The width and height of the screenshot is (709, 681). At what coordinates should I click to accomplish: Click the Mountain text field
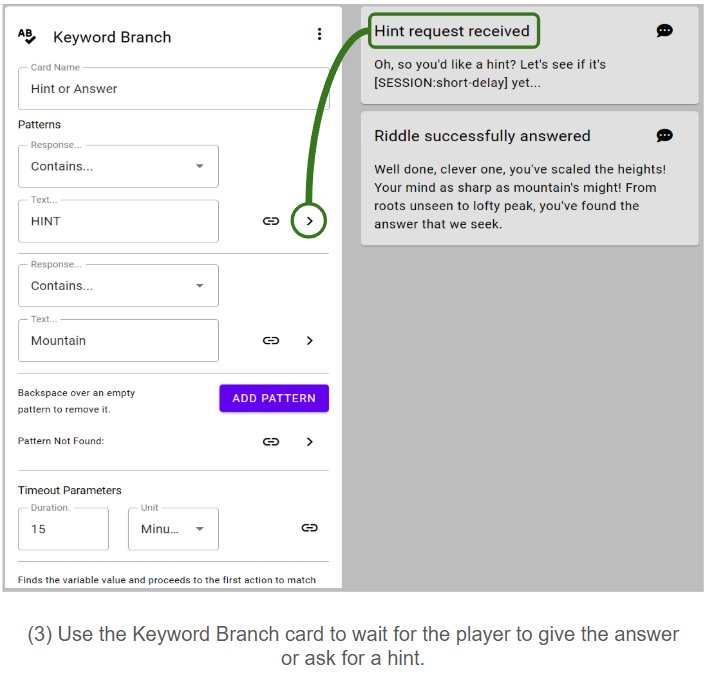tap(118, 340)
